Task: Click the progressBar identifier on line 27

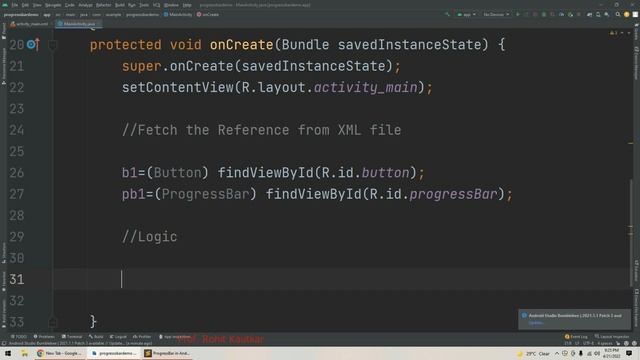Action: tap(453, 194)
